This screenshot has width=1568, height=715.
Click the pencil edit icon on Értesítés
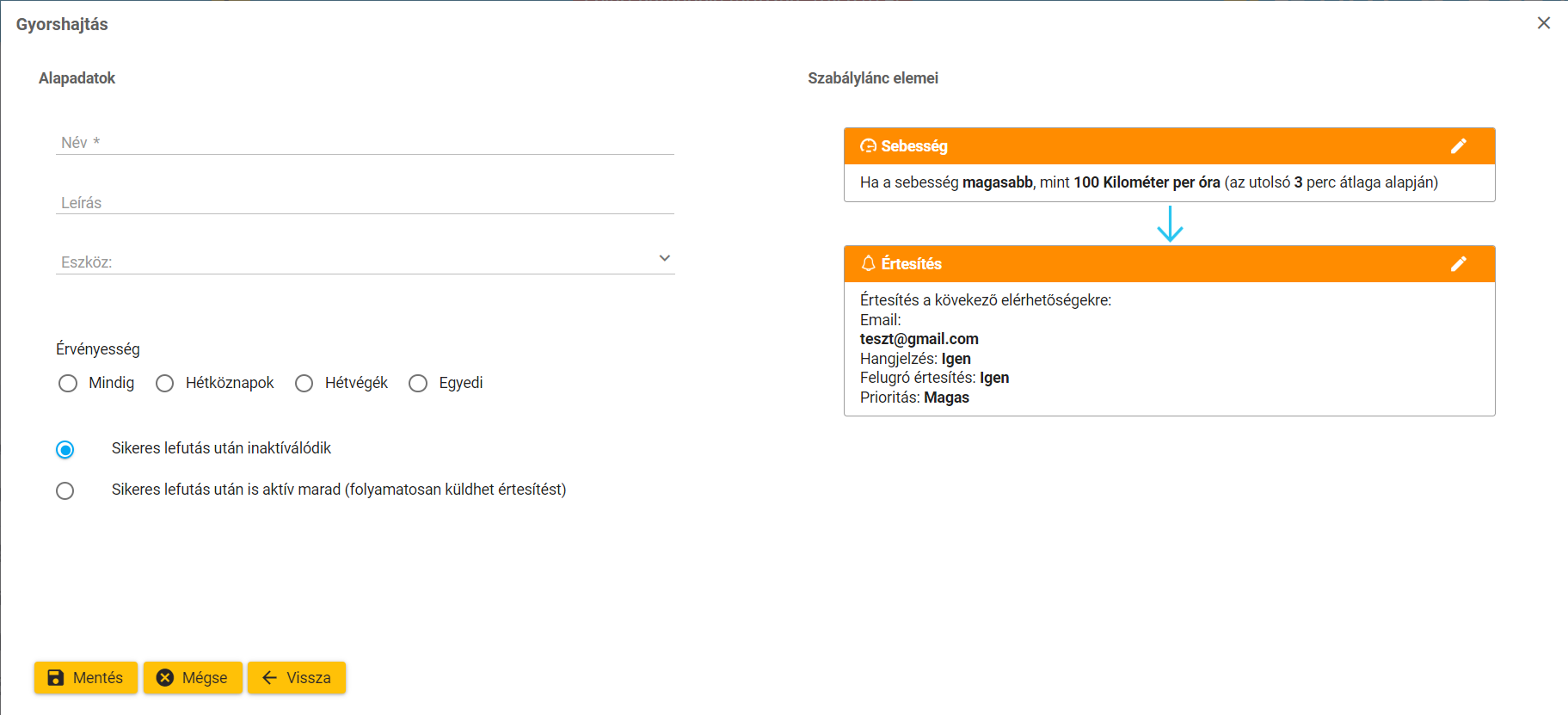pos(1458,264)
